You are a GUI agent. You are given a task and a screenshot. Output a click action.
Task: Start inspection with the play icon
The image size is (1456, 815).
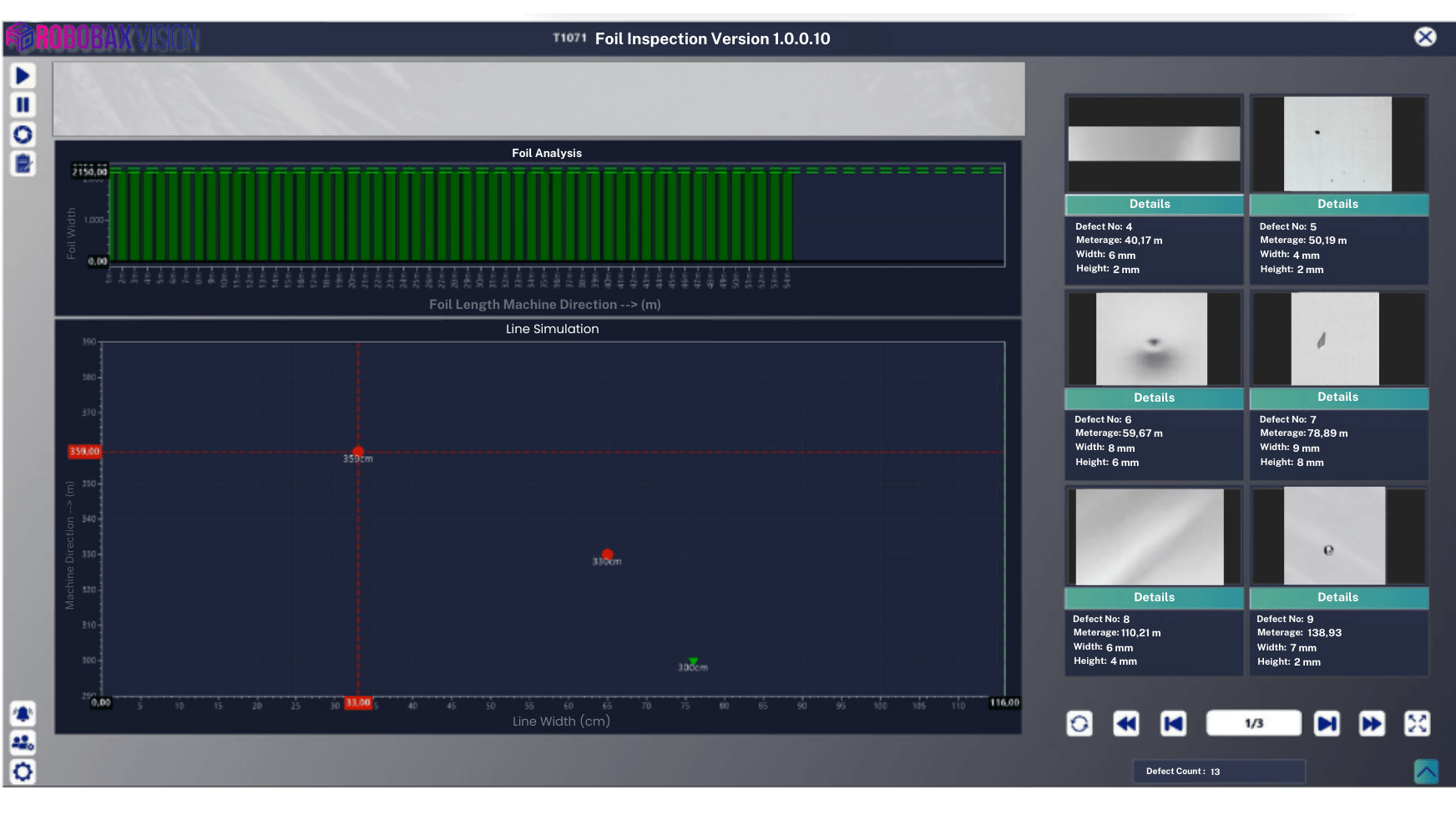[x=23, y=76]
